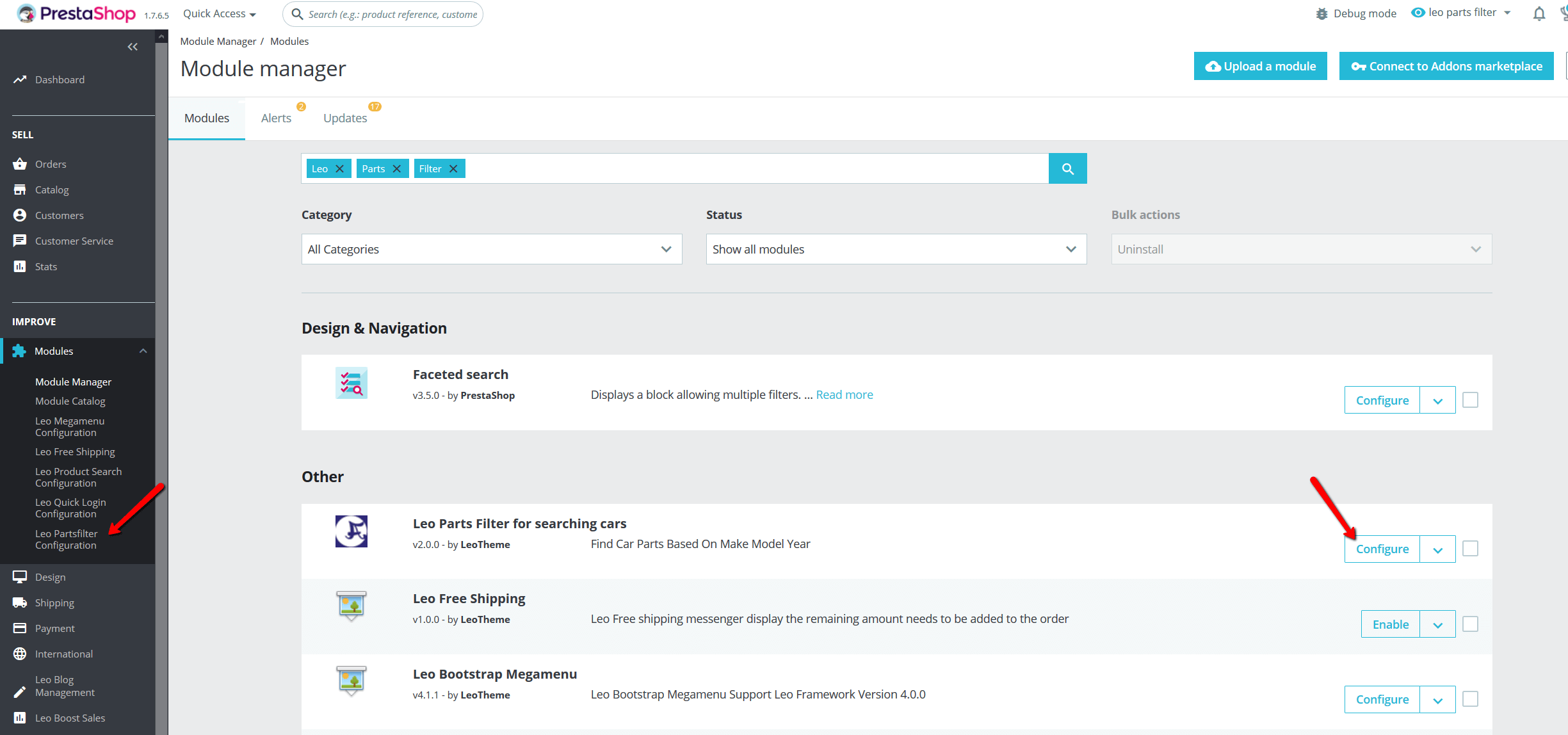The height and width of the screenshot is (735, 1568).
Task: Open Leo Product Search Configuration
Action: click(78, 477)
